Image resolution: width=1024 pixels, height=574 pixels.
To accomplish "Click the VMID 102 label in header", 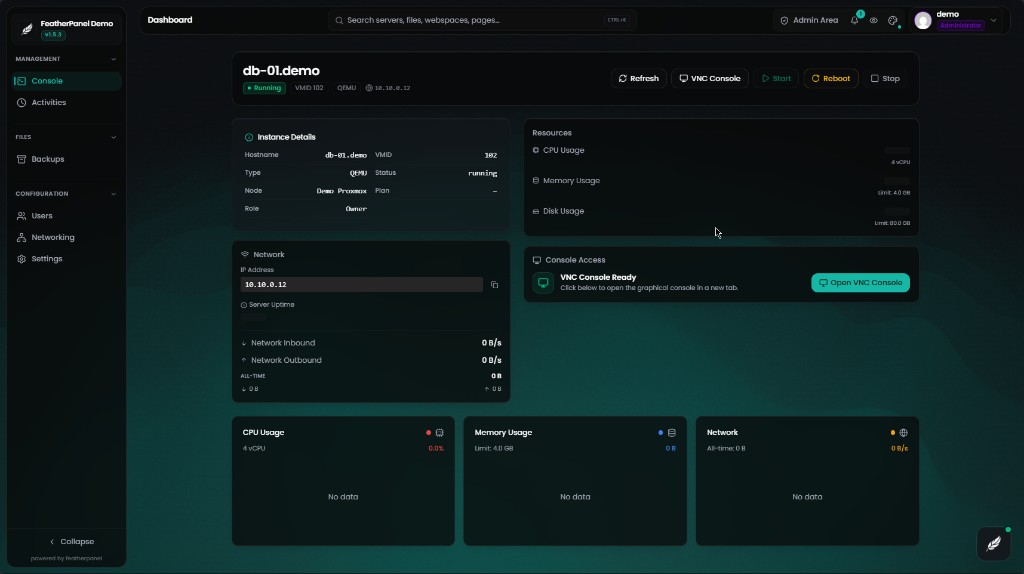I will click(x=309, y=88).
